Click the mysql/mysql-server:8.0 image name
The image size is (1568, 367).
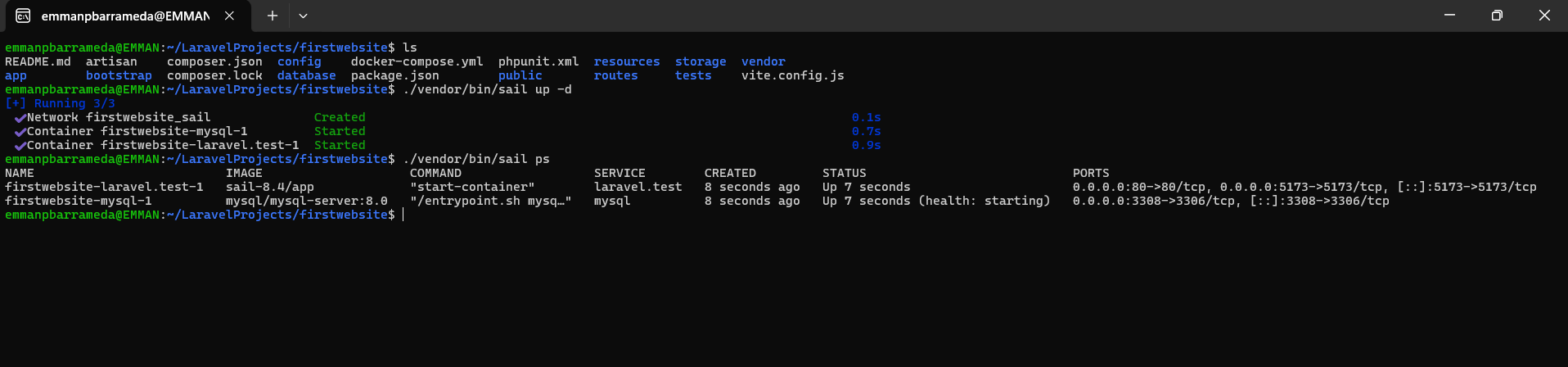click(x=306, y=201)
